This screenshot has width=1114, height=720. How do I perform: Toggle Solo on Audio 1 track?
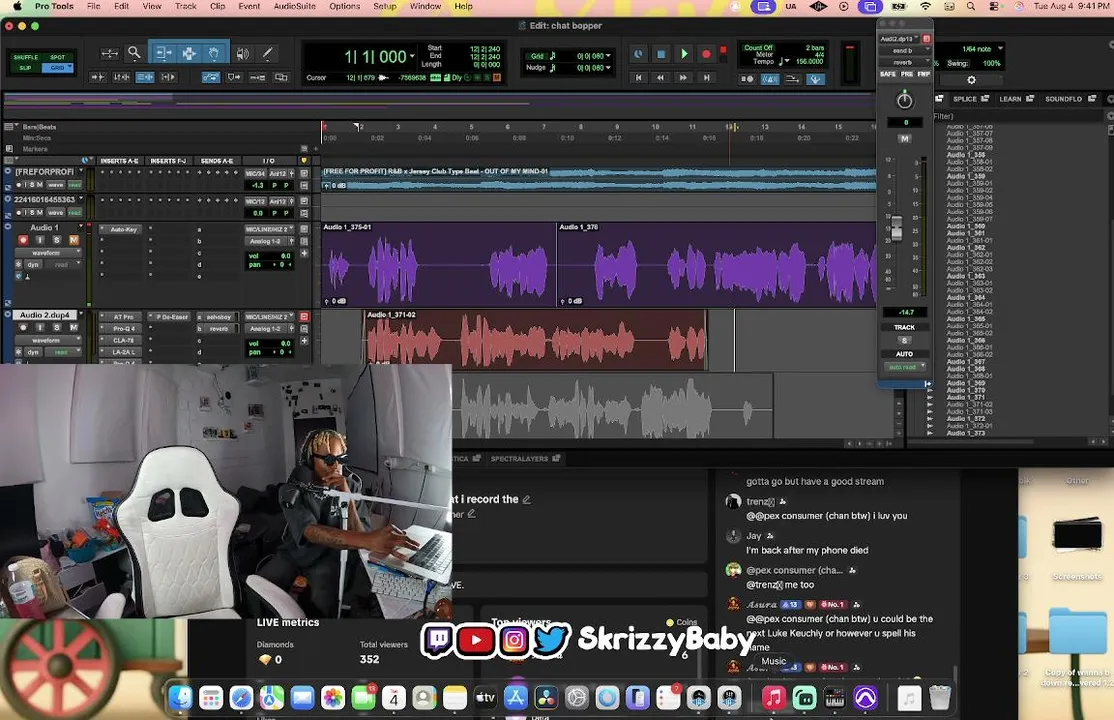pyautogui.click(x=57, y=240)
